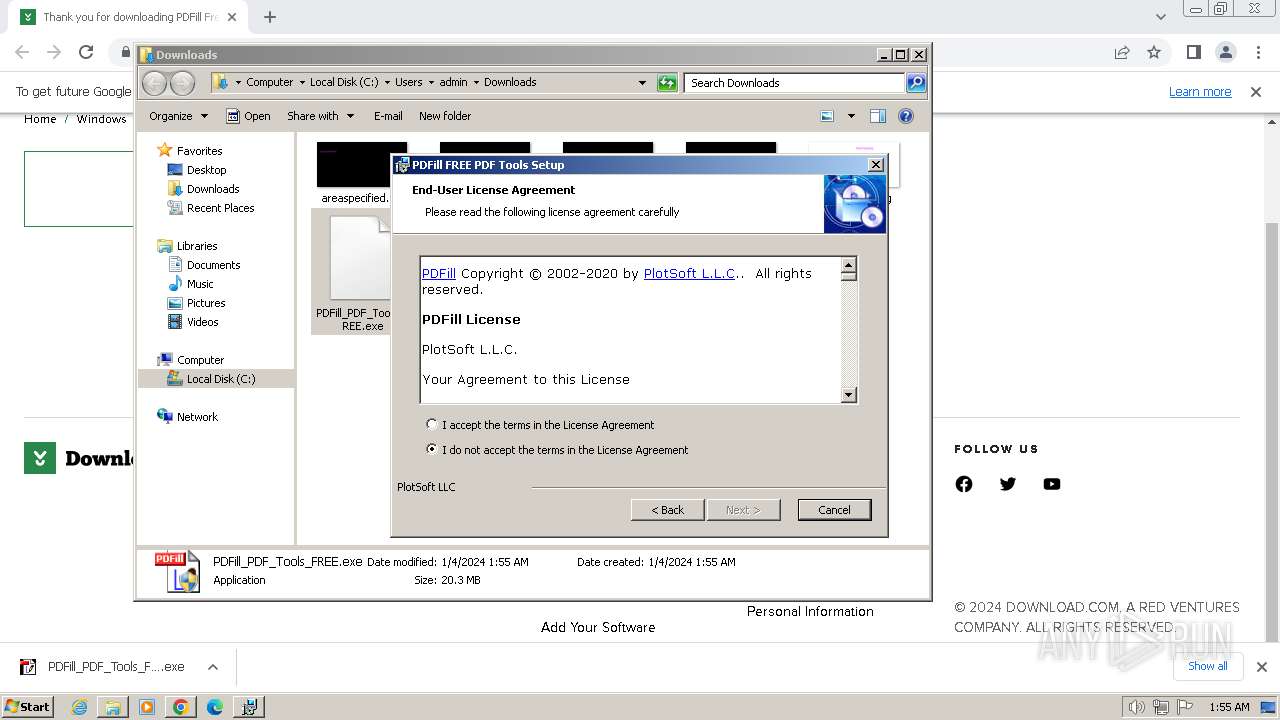Select Libraries in navigation pane
This screenshot has width=1280, height=720.
coord(197,246)
